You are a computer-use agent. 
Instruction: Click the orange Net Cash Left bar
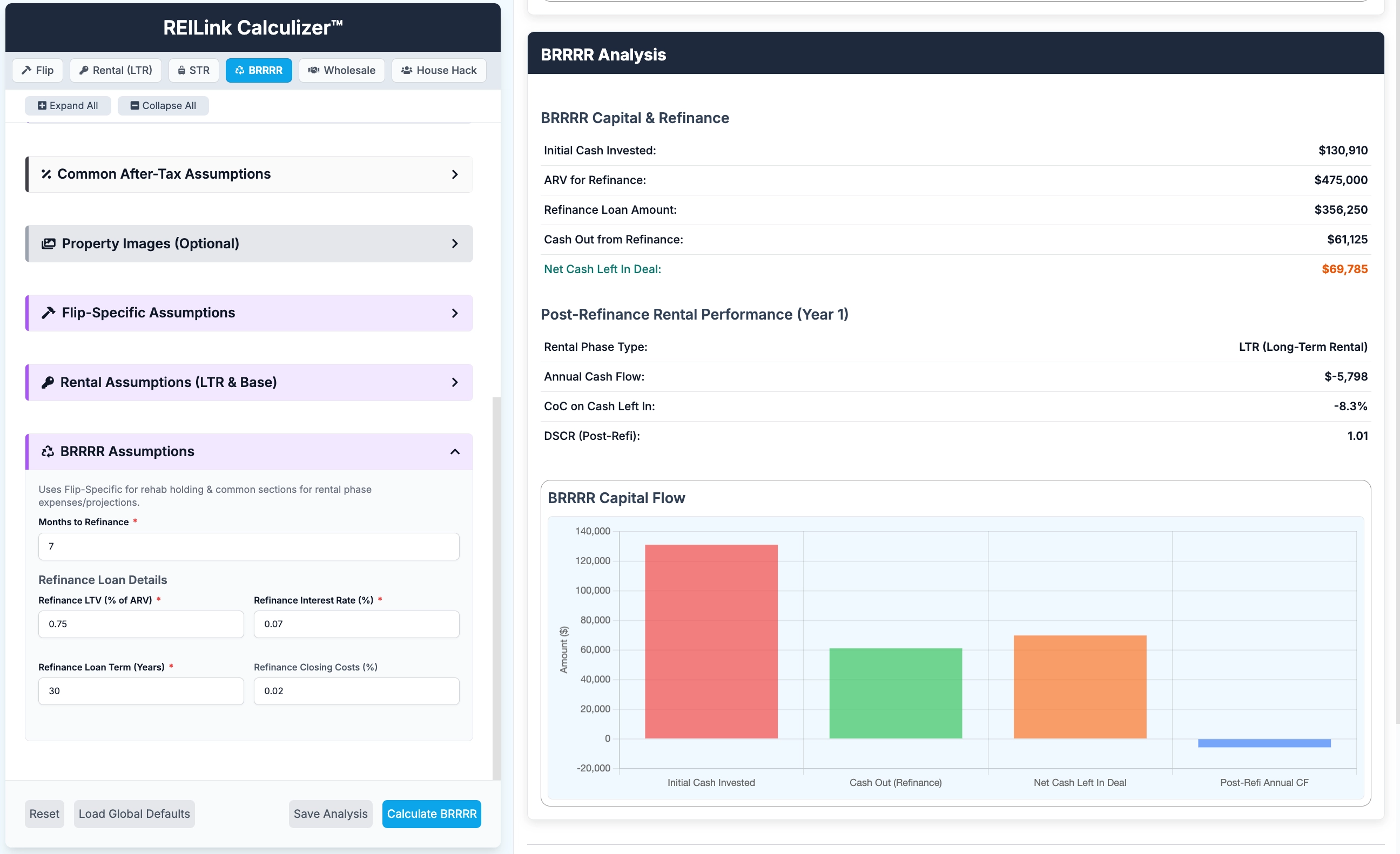pyautogui.click(x=1080, y=687)
